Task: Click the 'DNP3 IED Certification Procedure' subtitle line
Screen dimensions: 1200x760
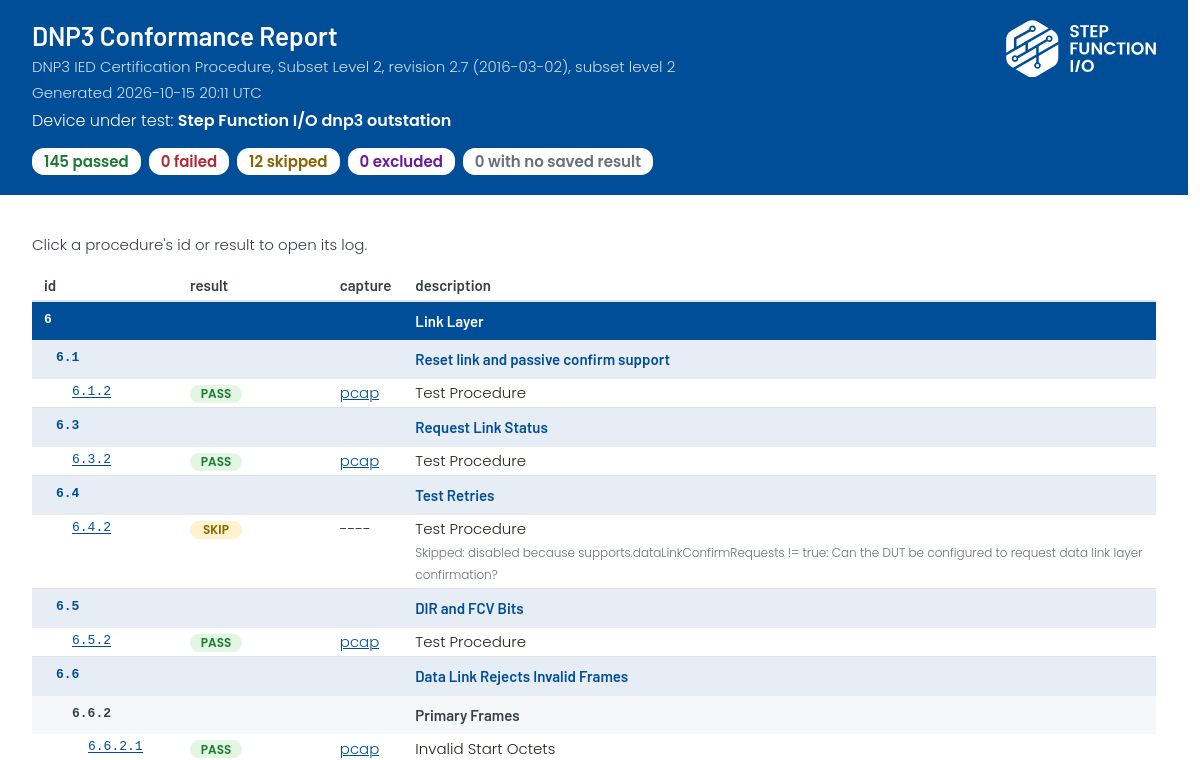Action: point(353,67)
